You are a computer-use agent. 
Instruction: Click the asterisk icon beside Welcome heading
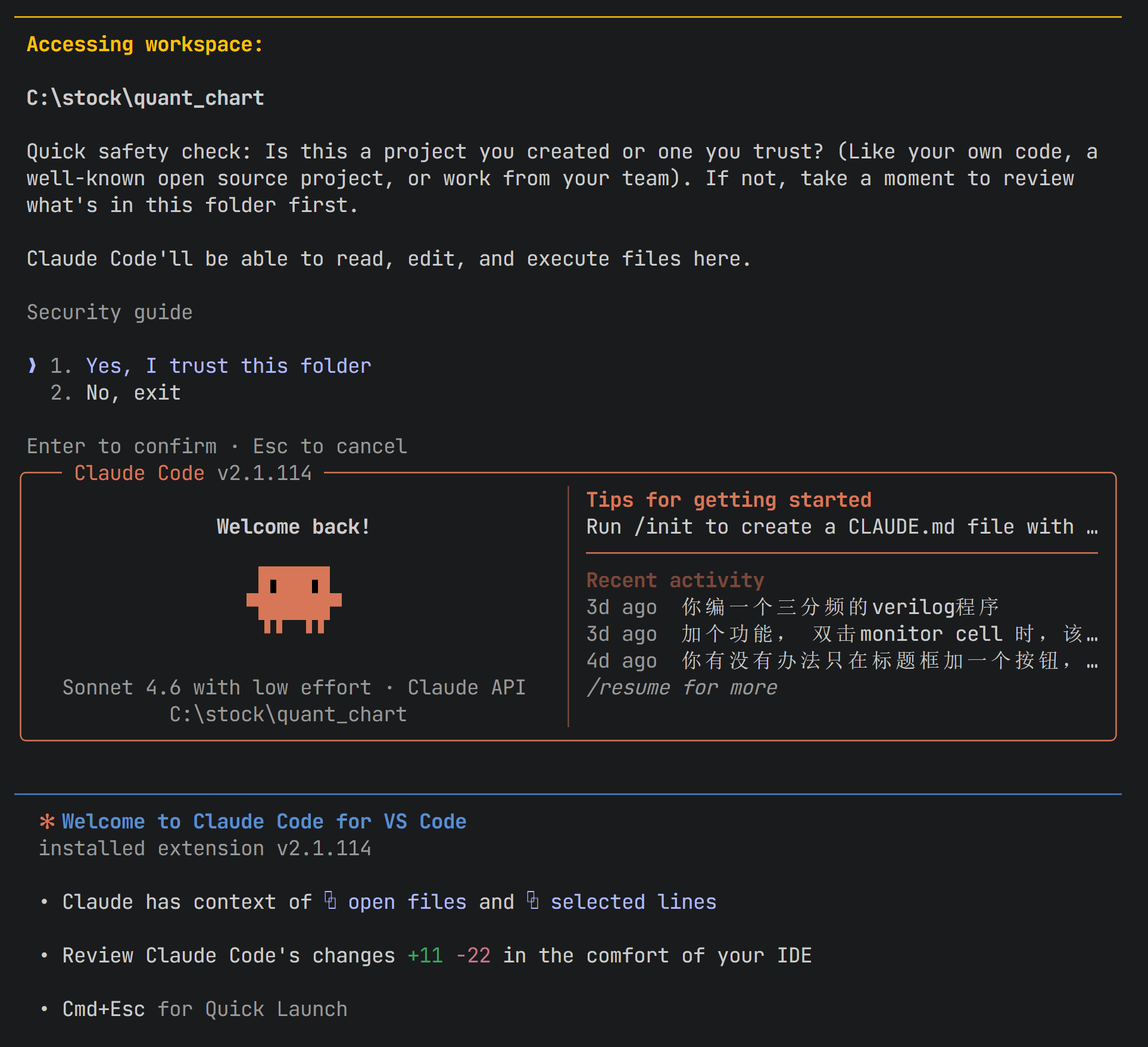[x=47, y=821]
